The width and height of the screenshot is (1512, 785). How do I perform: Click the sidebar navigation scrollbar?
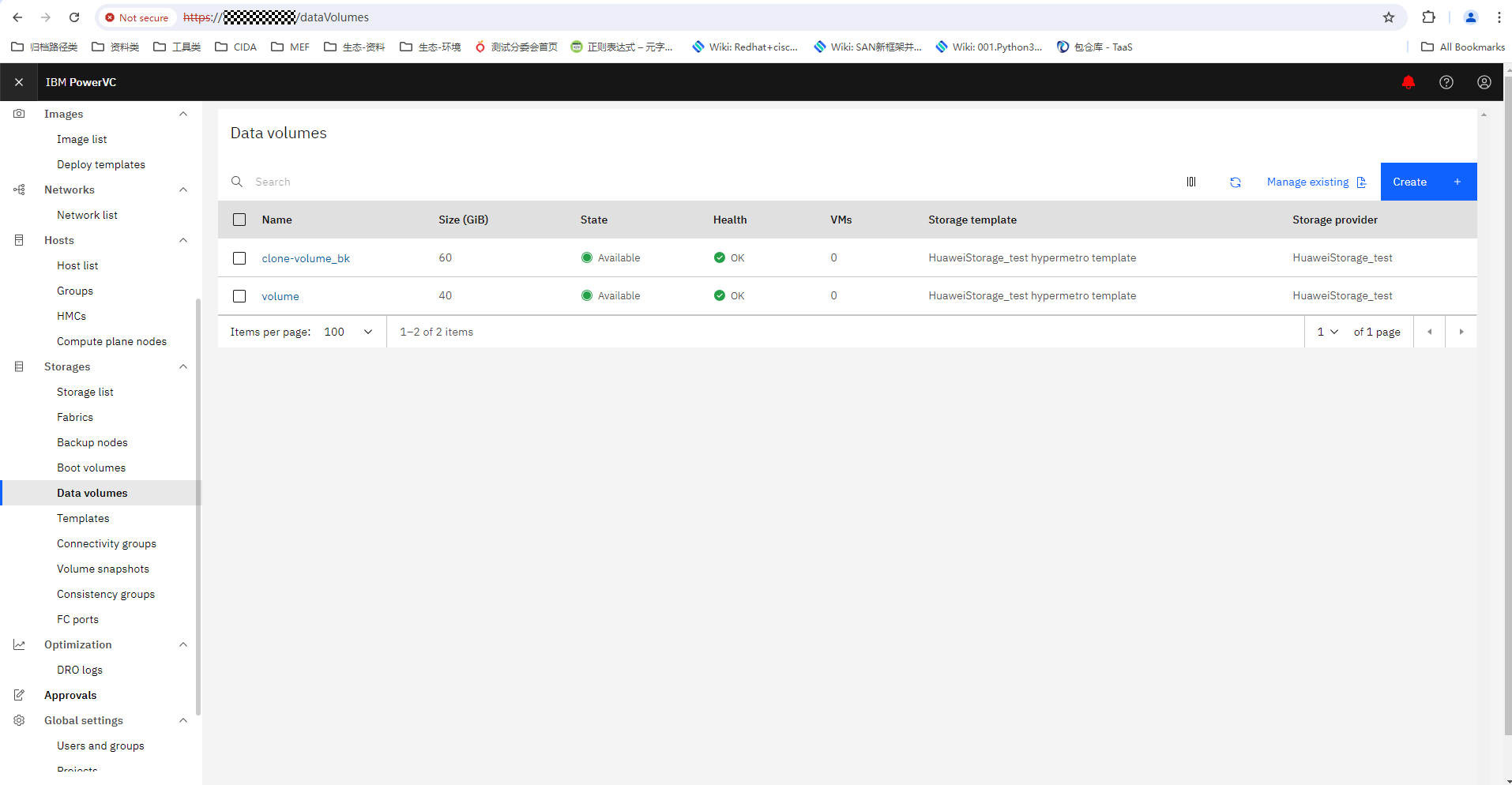[x=198, y=505]
